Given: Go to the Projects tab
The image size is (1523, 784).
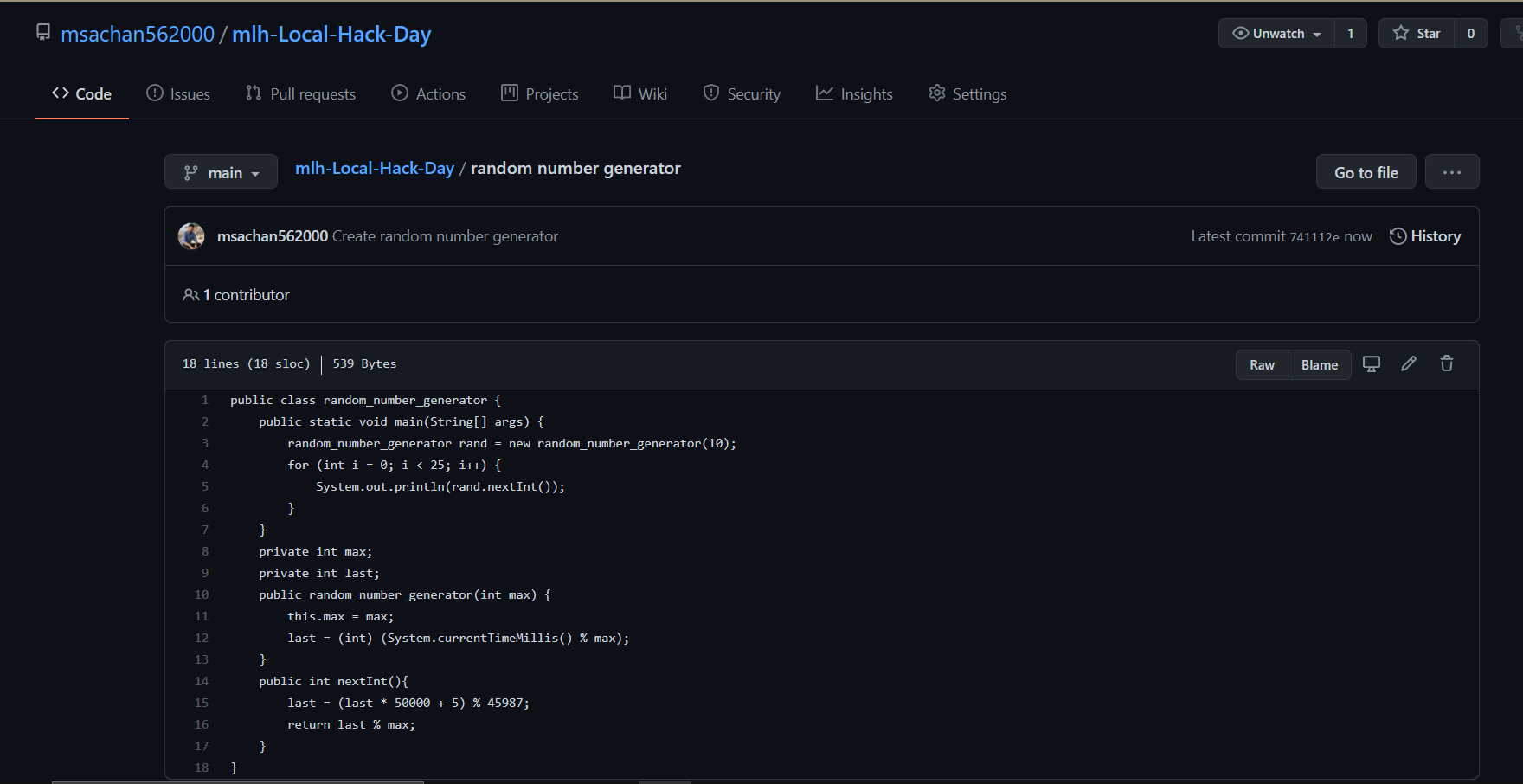Looking at the screenshot, I should coord(539,93).
